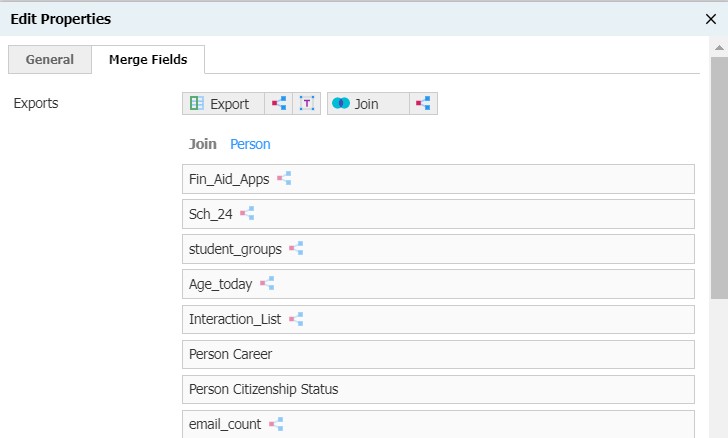Select the Person Citizenship Status row

(x=438, y=389)
